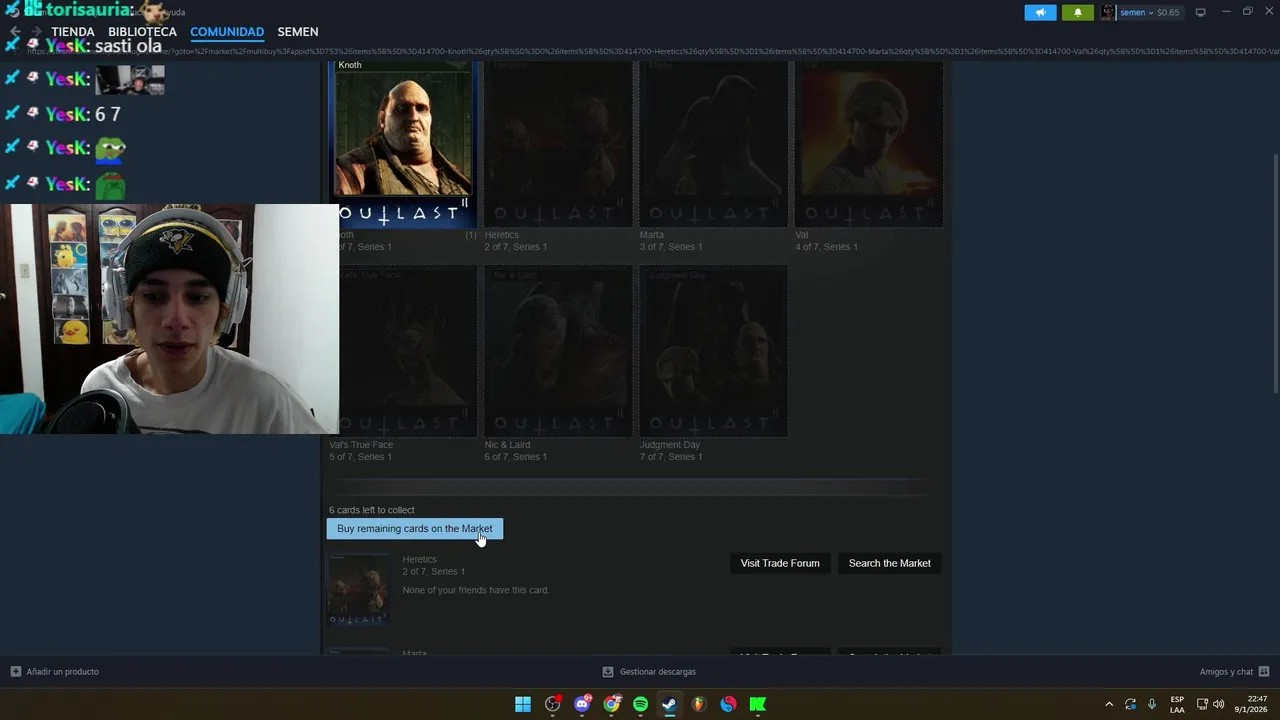Open the network tray icon

pos(1202,704)
